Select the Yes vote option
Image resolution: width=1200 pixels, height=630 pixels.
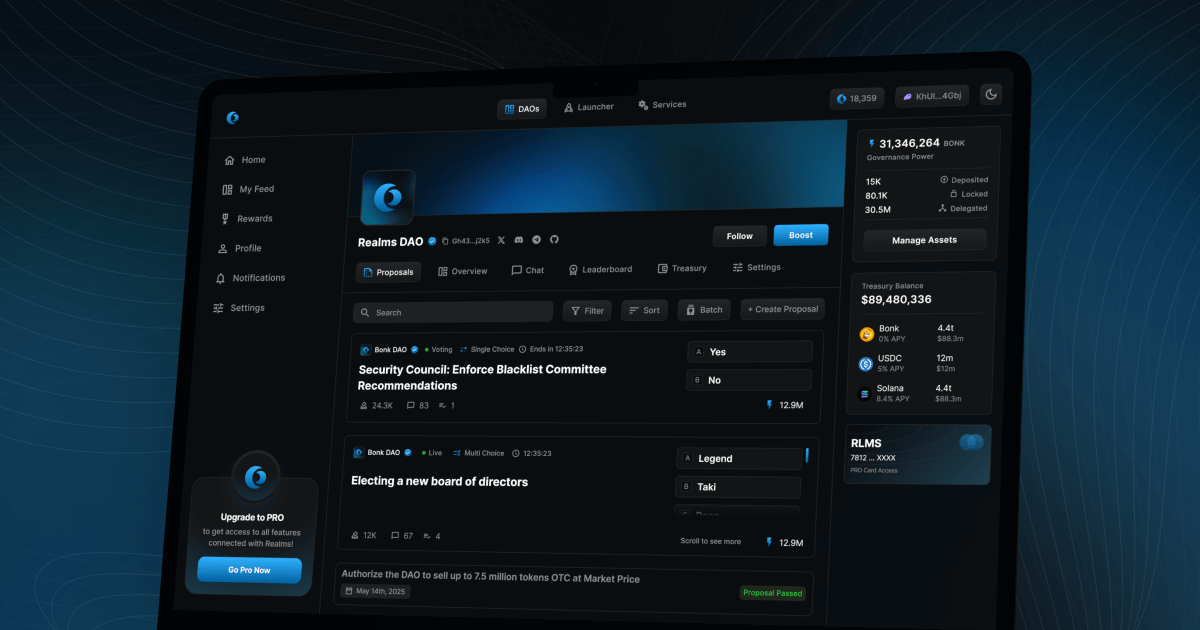click(750, 352)
